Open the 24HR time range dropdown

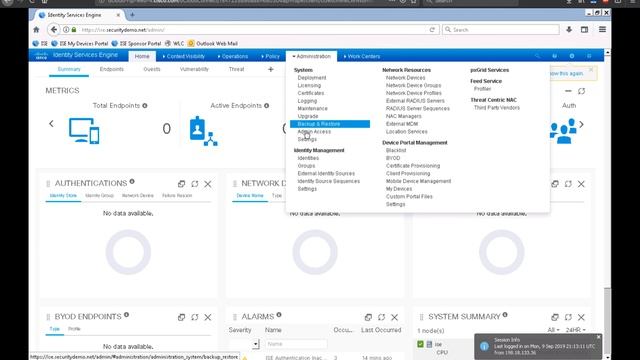[x=576, y=330]
